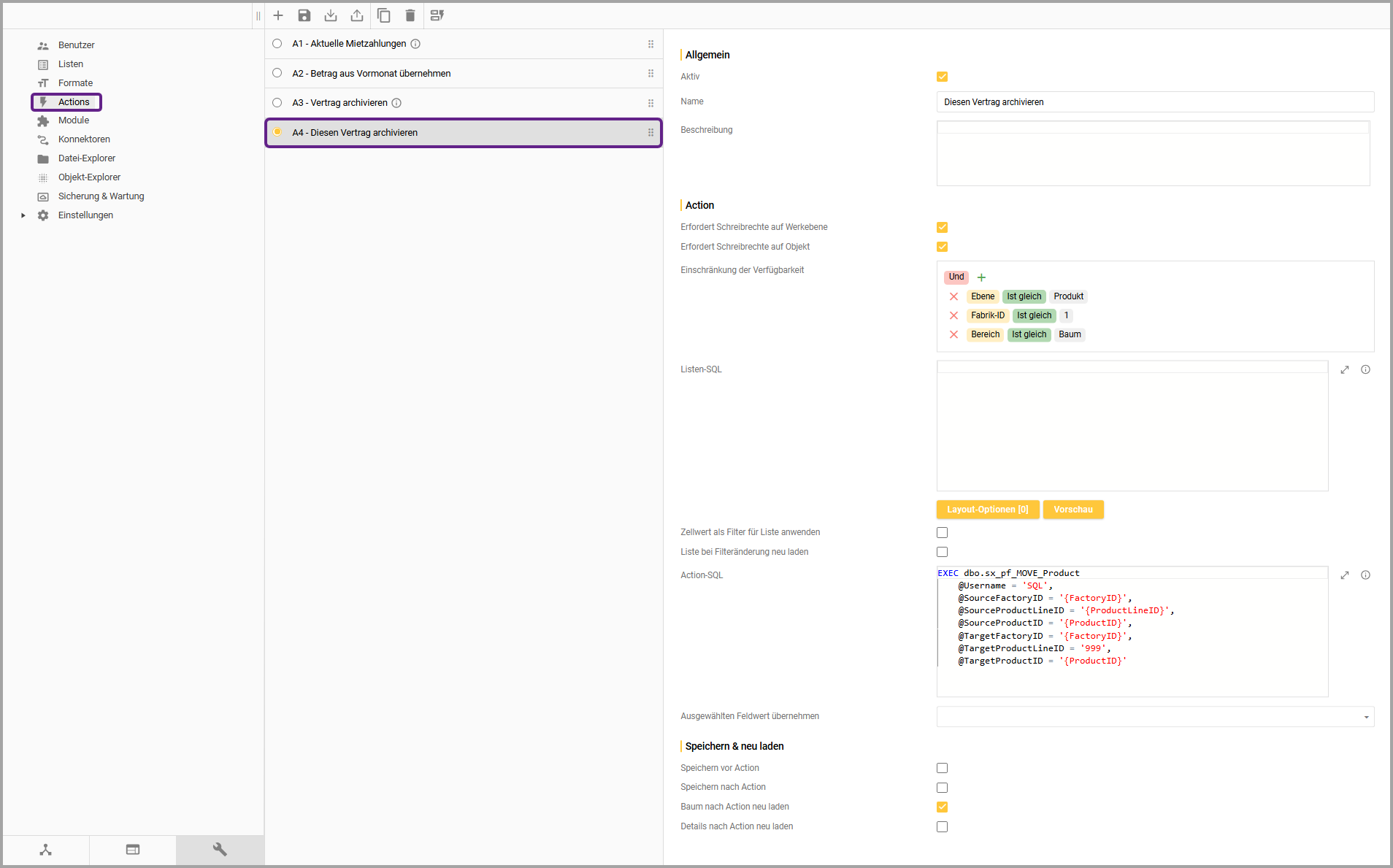Open the Konnektoren menu item
Viewport: 1393px width, 868px height.
point(84,139)
